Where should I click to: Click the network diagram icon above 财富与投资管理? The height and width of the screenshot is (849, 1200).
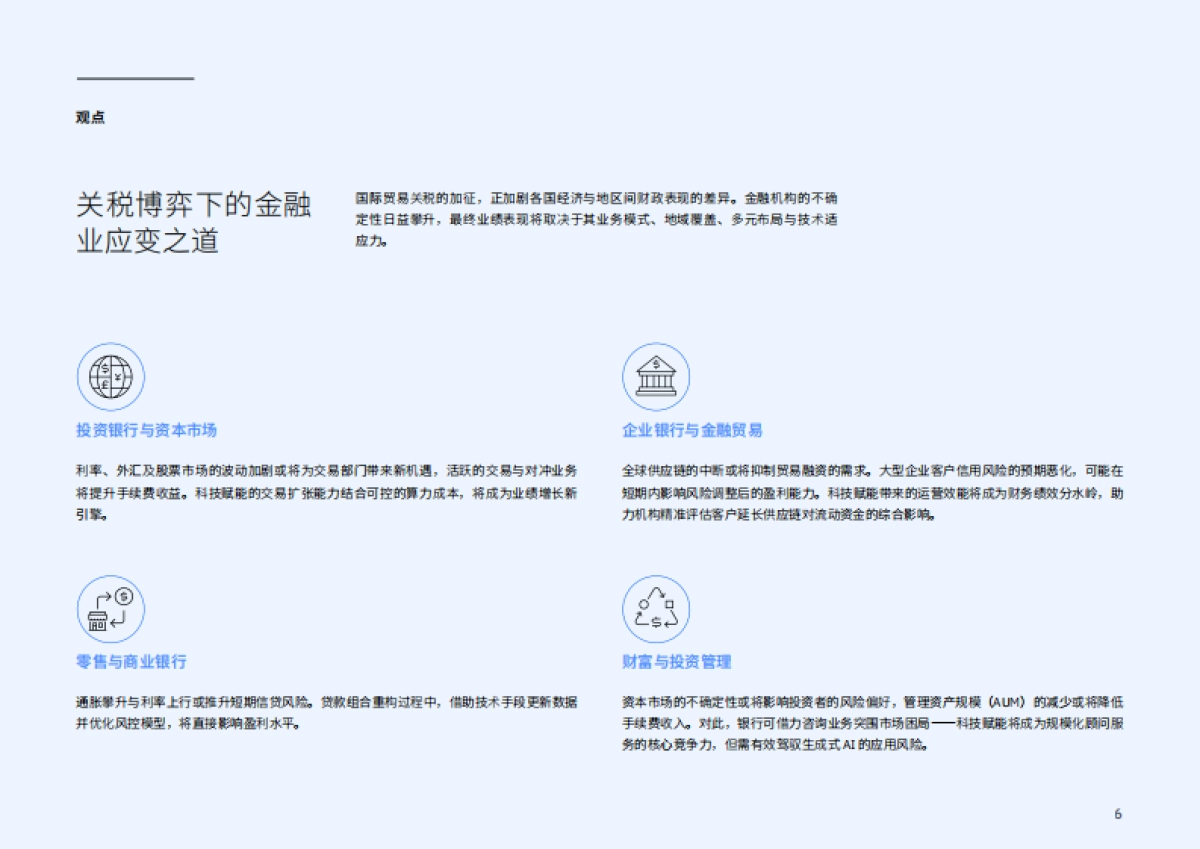(655, 608)
